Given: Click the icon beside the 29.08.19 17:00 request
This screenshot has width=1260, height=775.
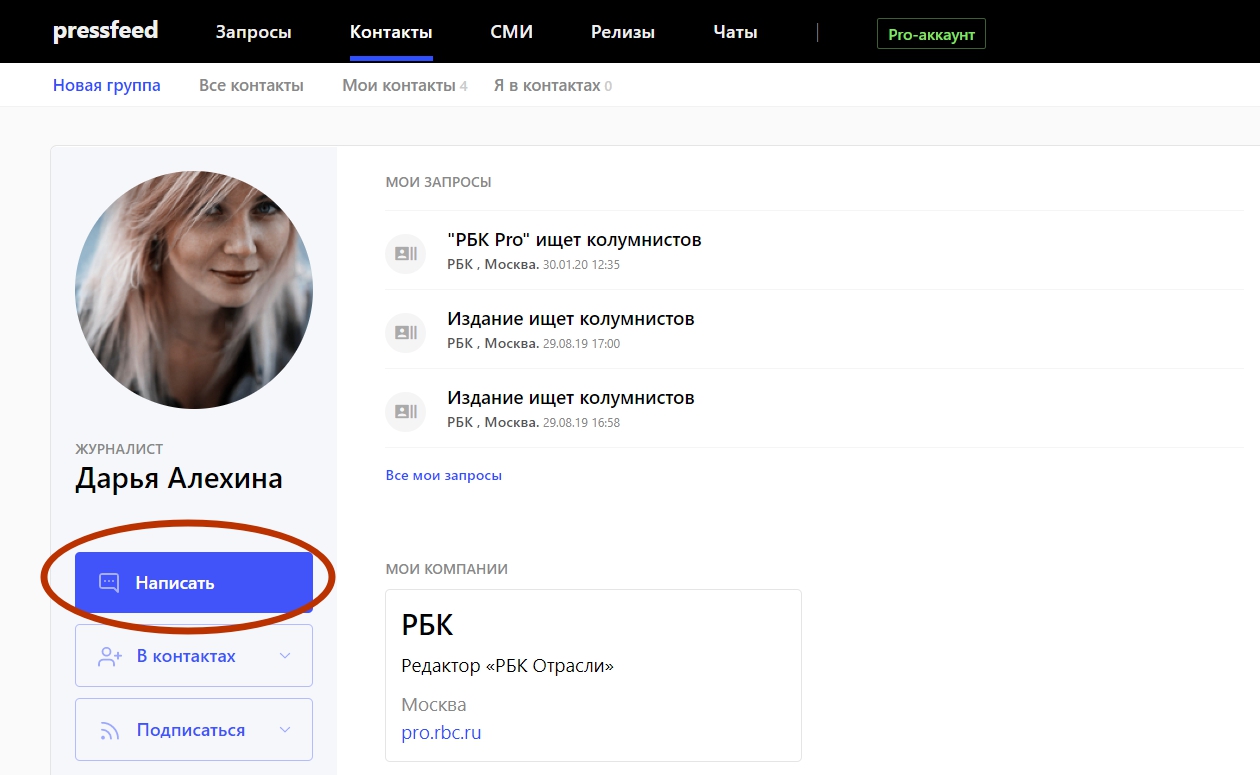Looking at the screenshot, I should click(405, 332).
